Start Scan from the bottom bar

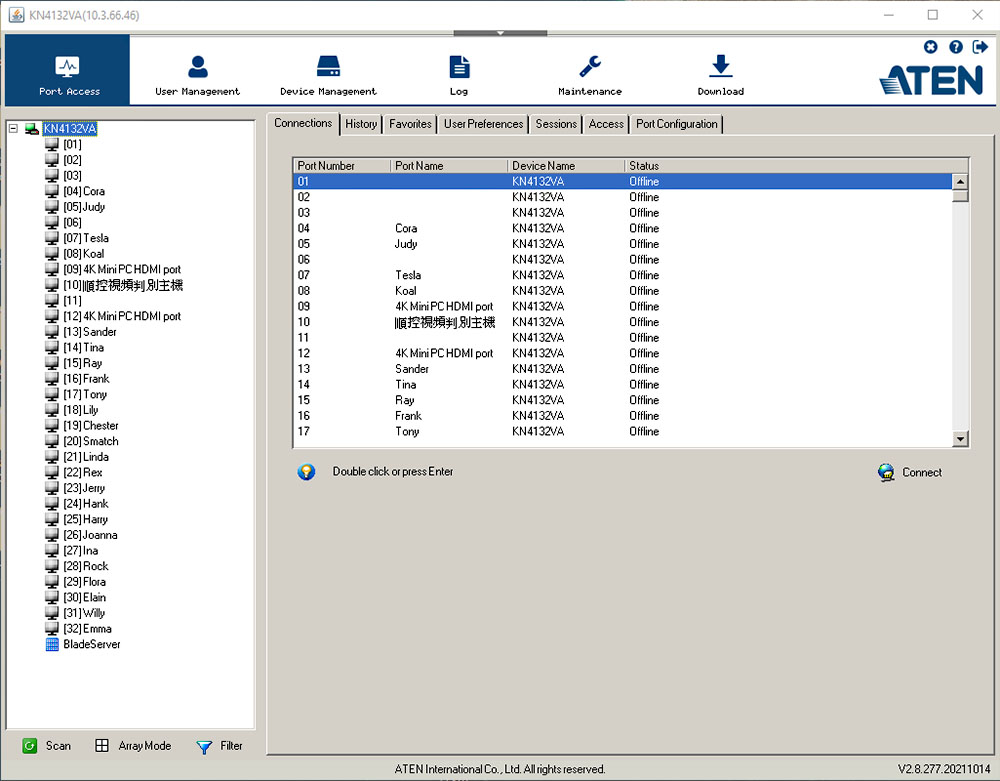pyautogui.click(x=46, y=746)
